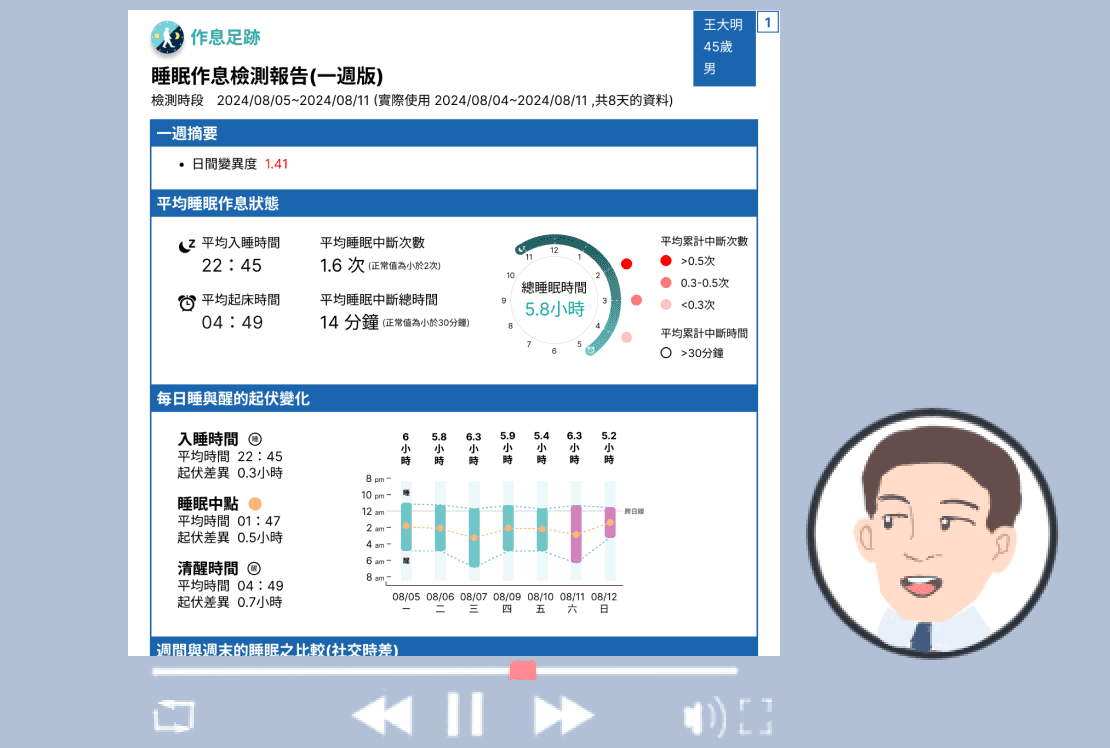Toggle the loop playback icon

tap(174, 716)
